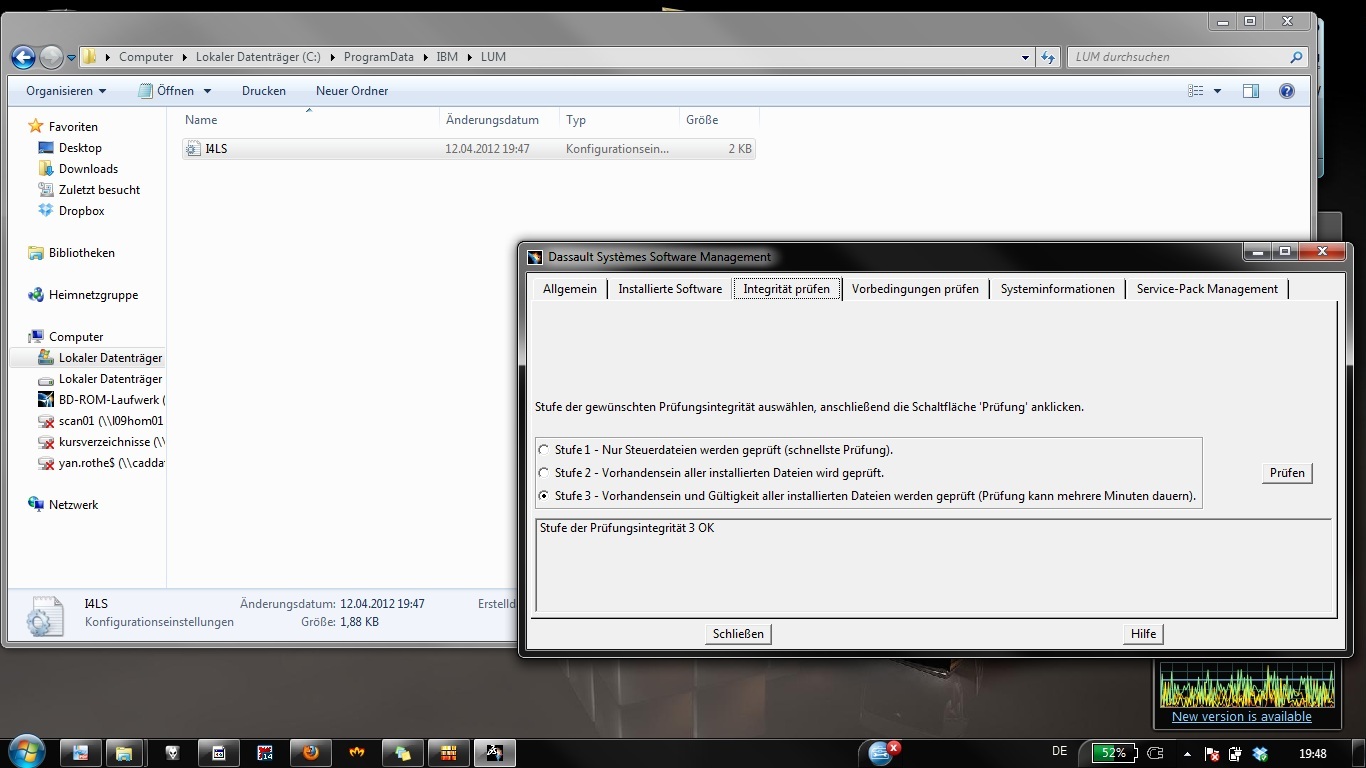Open the view options dropdown arrow
Viewport: 1366px width, 768px height.
click(1217, 91)
